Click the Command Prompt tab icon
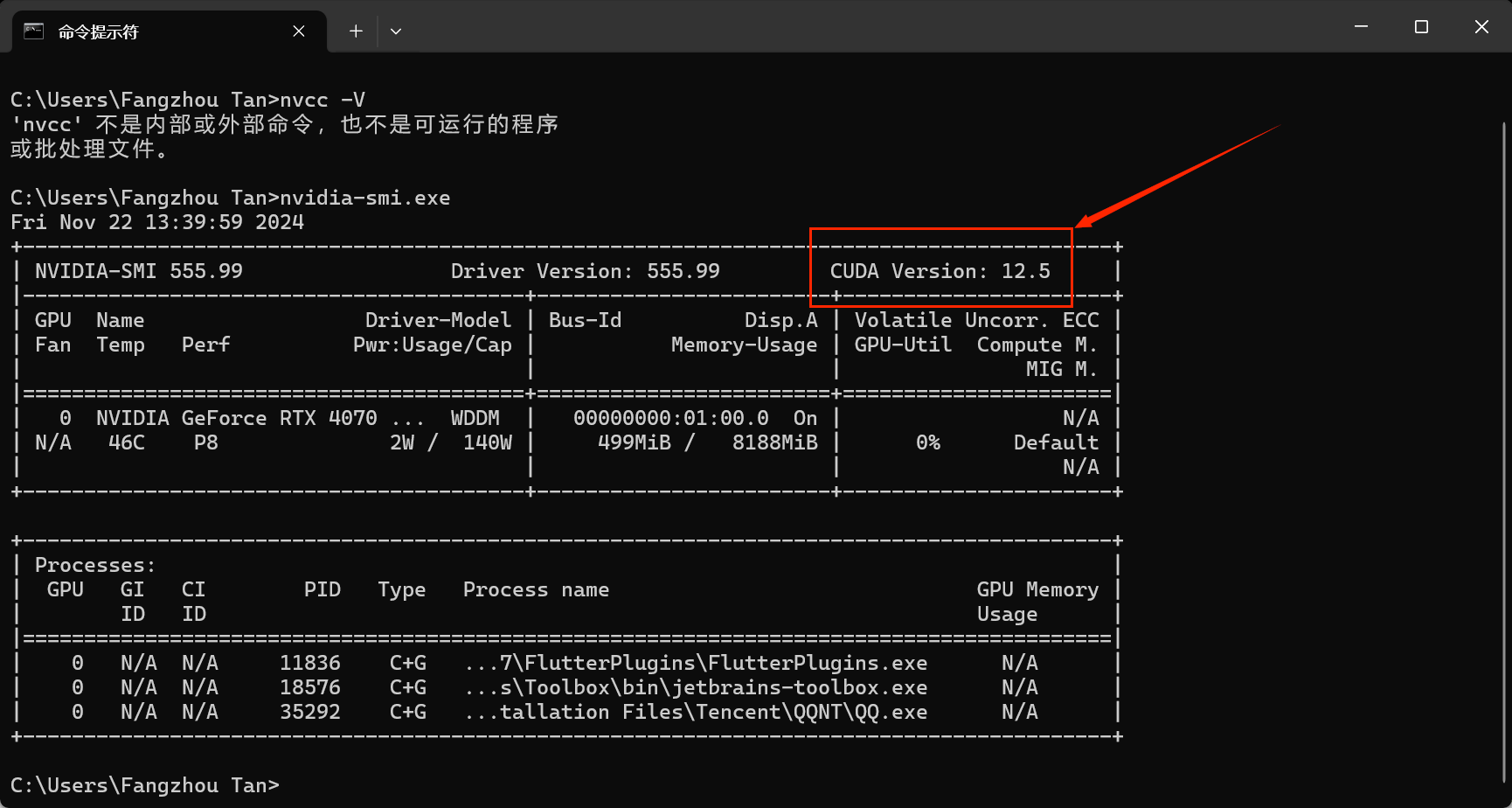The height and width of the screenshot is (808, 1512). click(33, 31)
